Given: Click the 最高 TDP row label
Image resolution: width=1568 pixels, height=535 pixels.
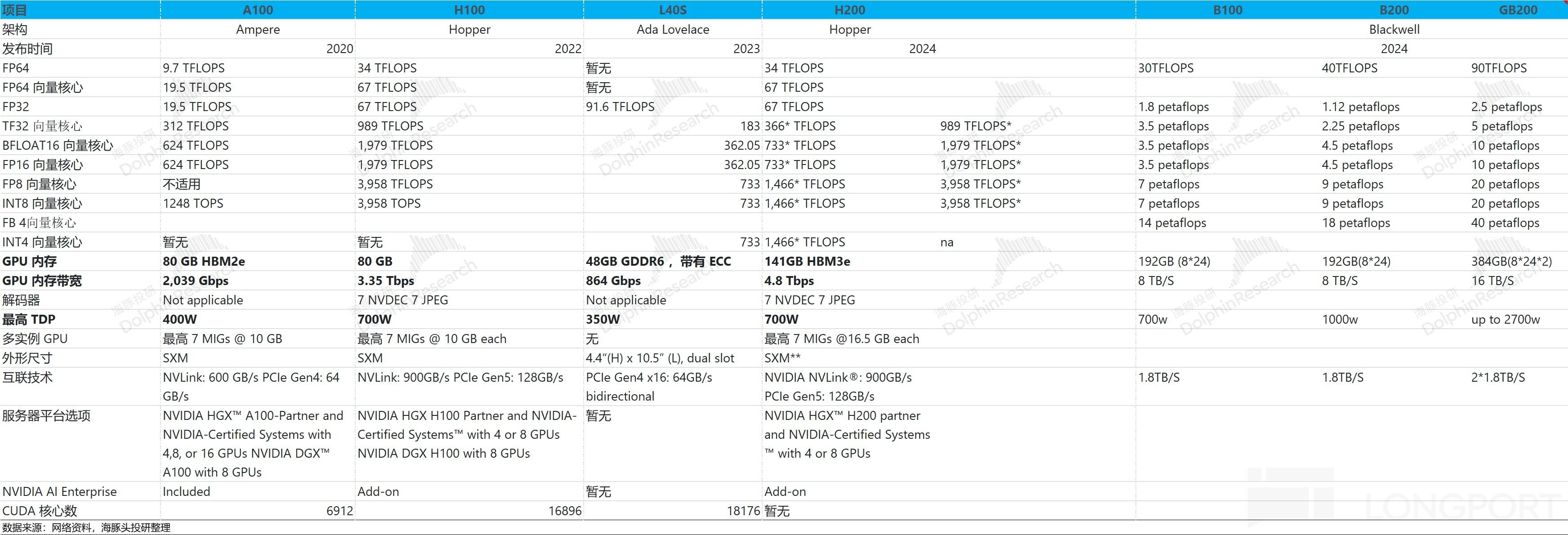Looking at the screenshot, I should 29,319.
